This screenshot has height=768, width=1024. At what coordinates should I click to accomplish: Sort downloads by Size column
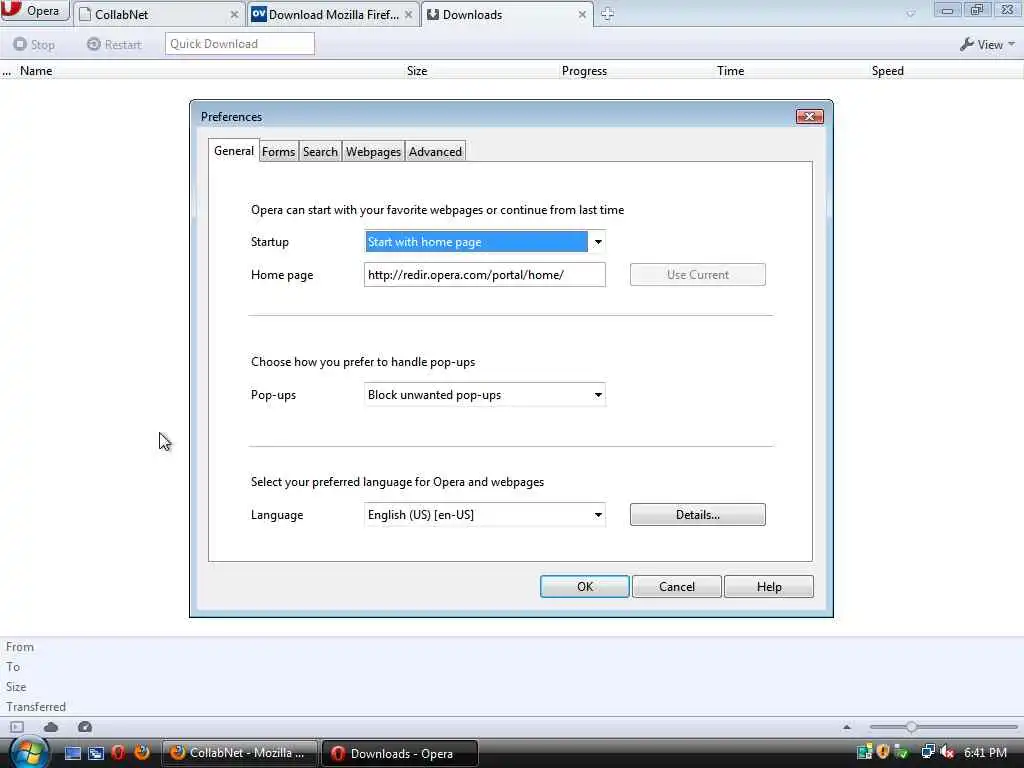point(417,71)
